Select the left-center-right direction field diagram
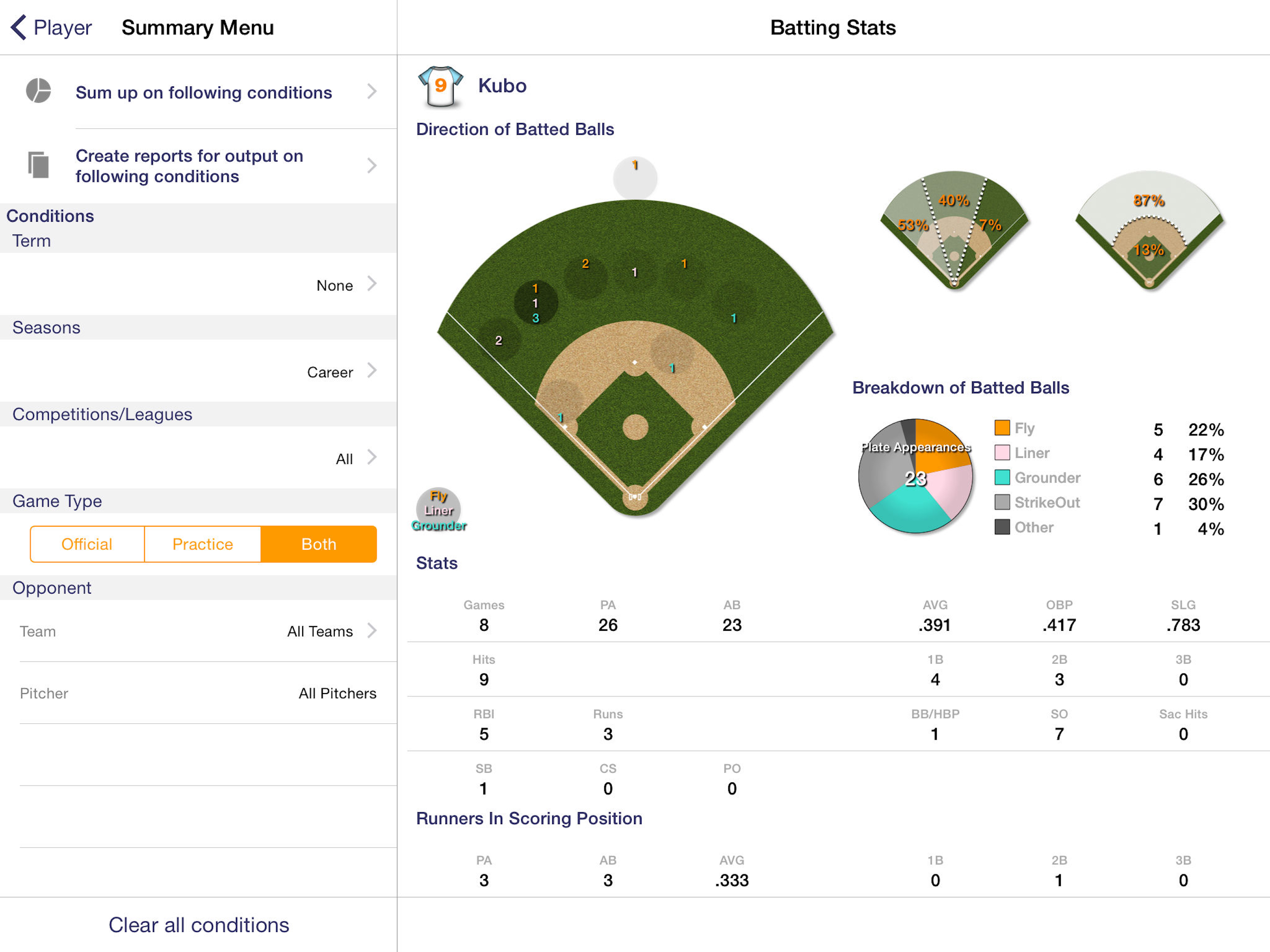Screen dimensions: 1270x952 pos(954,230)
